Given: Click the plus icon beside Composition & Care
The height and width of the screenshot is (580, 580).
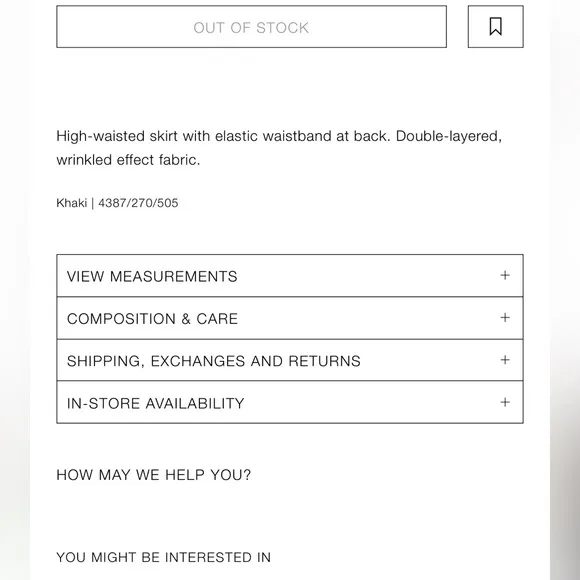Looking at the screenshot, I should point(505,318).
